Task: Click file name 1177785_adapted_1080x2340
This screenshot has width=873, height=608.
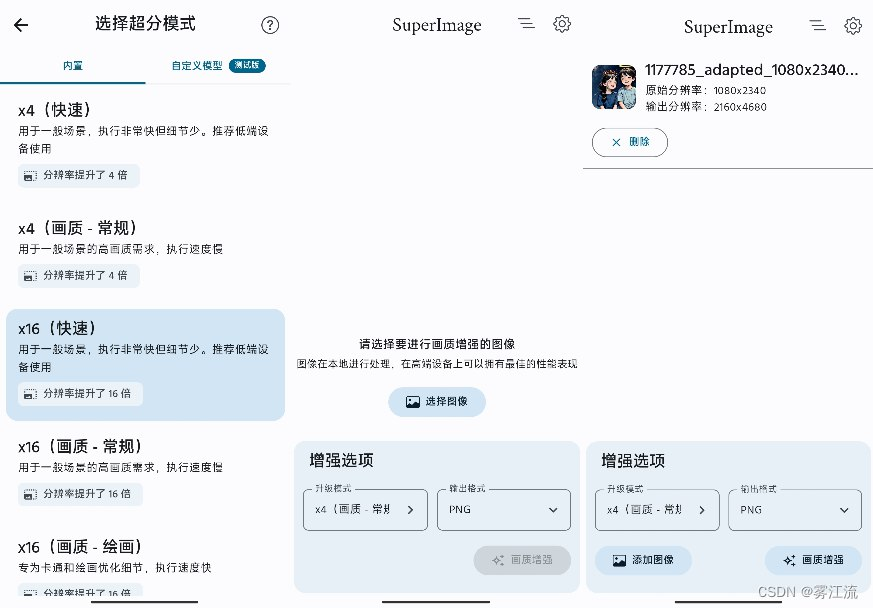Action: (751, 70)
